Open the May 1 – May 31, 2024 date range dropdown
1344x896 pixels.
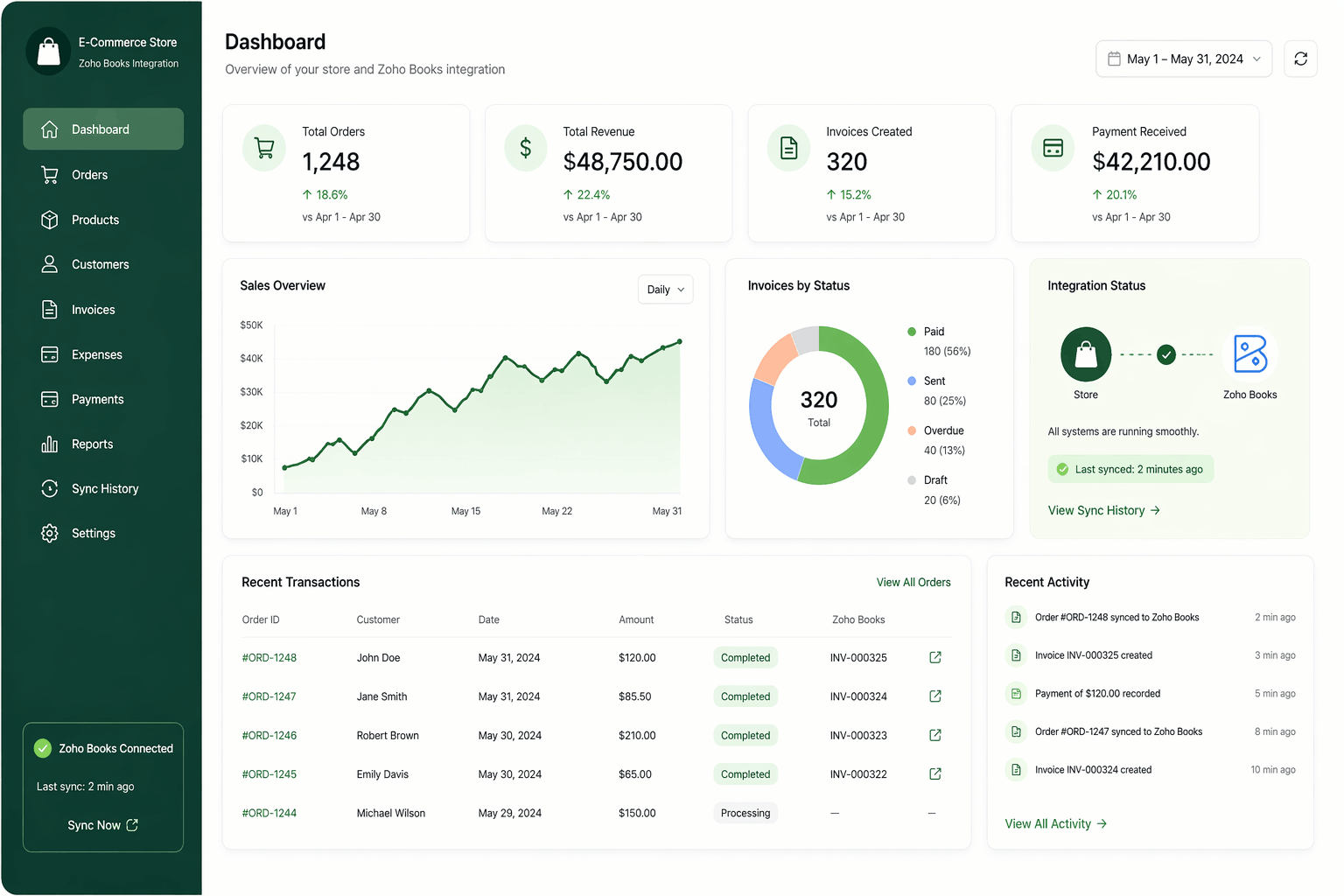tap(1184, 59)
